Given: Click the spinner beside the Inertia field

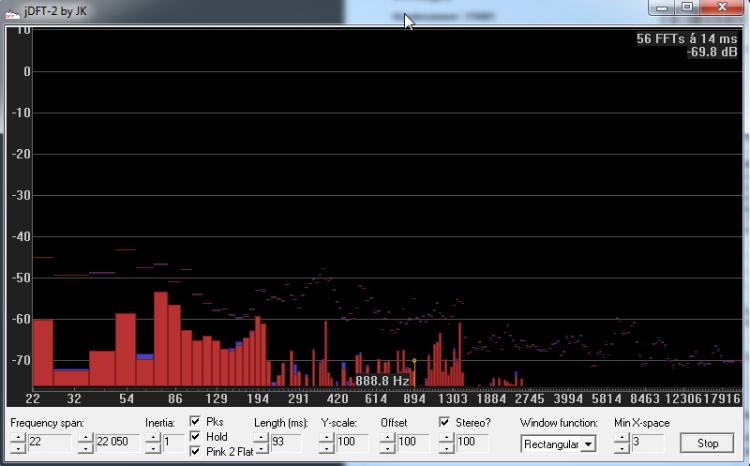Looking at the screenshot, I should tap(152, 443).
